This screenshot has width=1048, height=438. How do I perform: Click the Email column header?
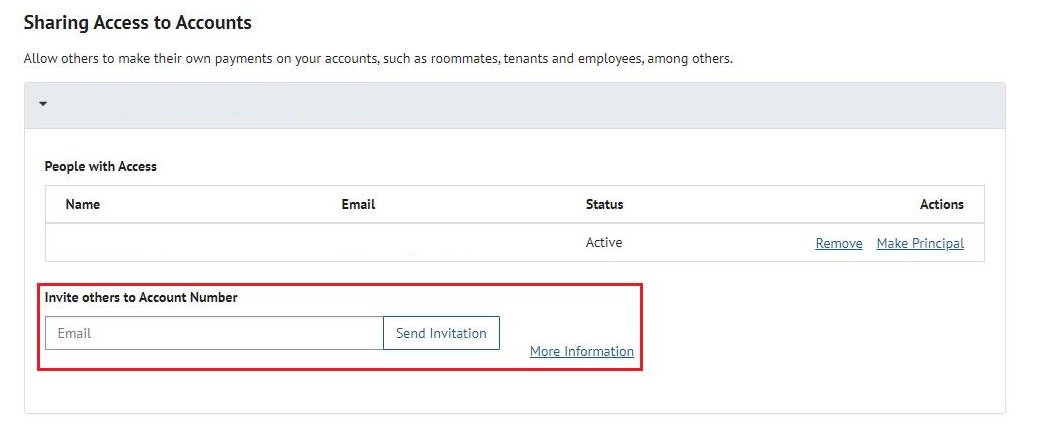point(358,204)
